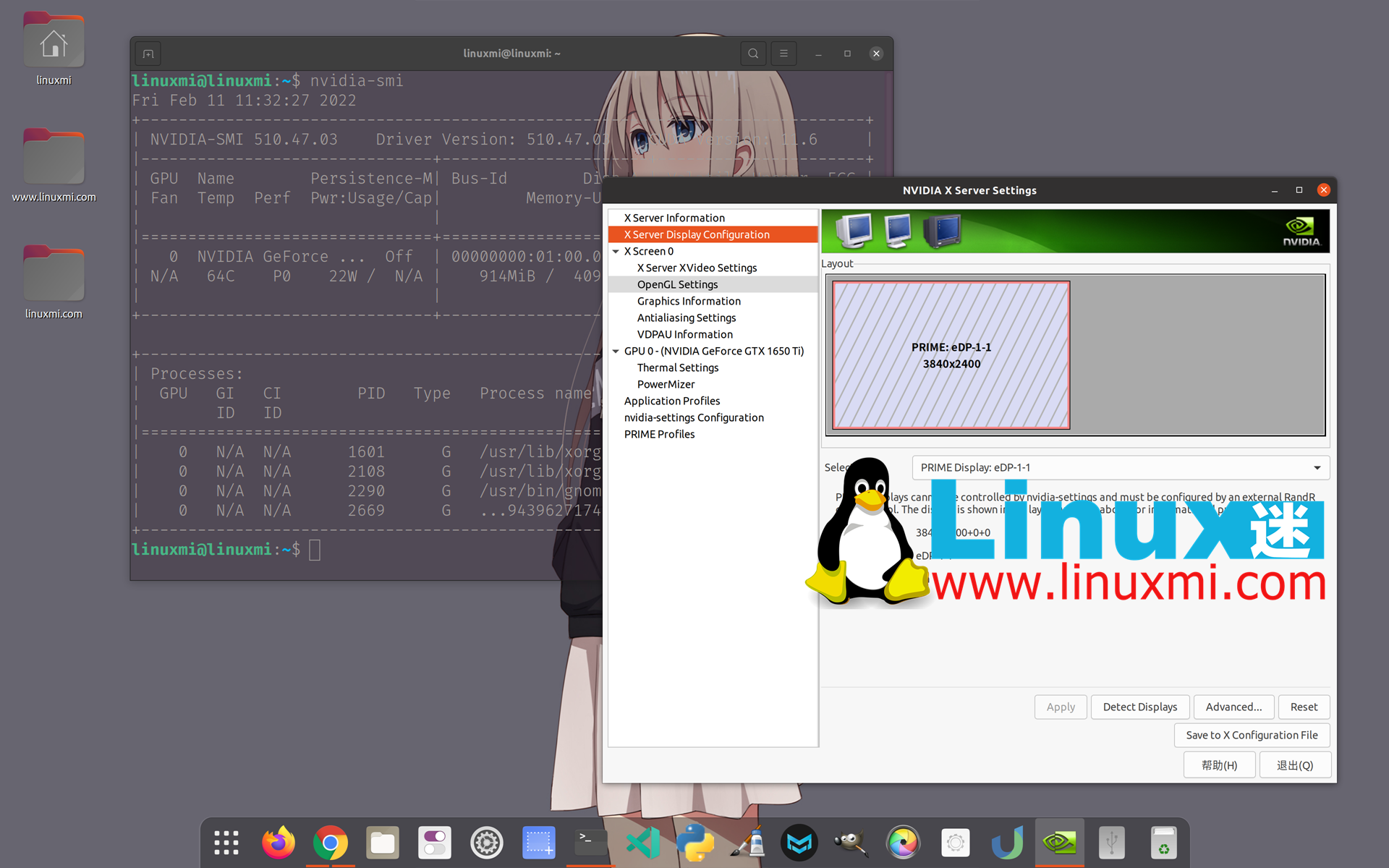Click the VS Code icon in taskbar
This screenshot has height=868, width=1389.
(x=642, y=842)
